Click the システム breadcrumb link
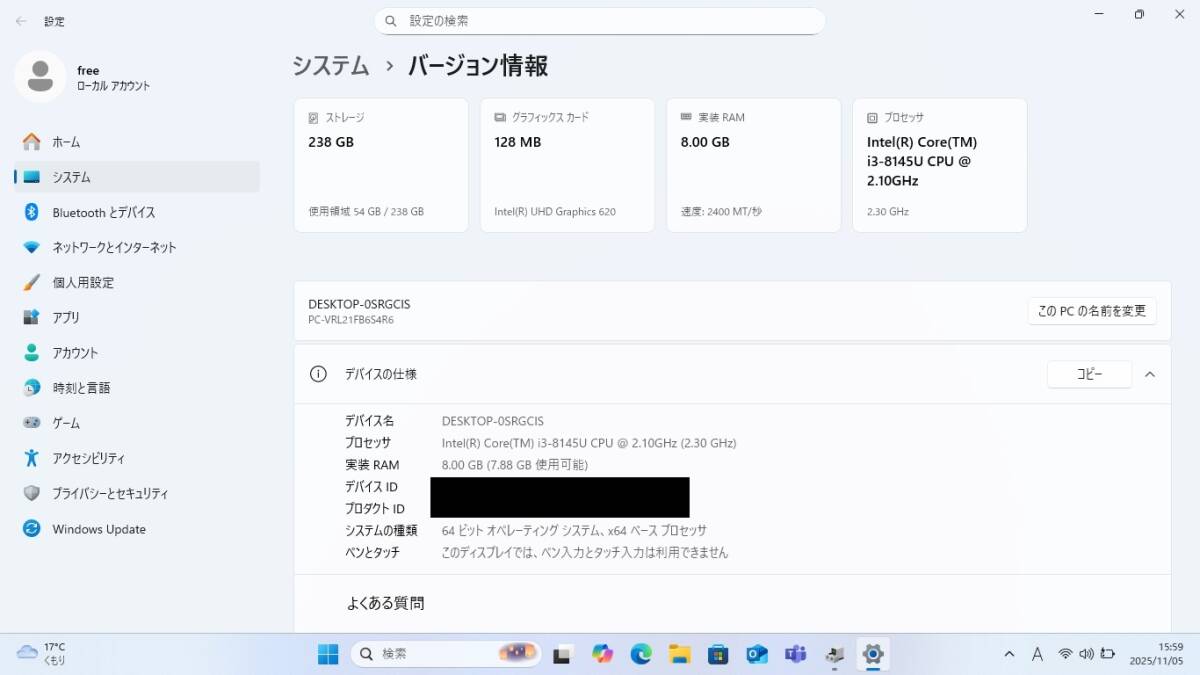The width and height of the screenshot is (1200, 675). tap(331, 66)
